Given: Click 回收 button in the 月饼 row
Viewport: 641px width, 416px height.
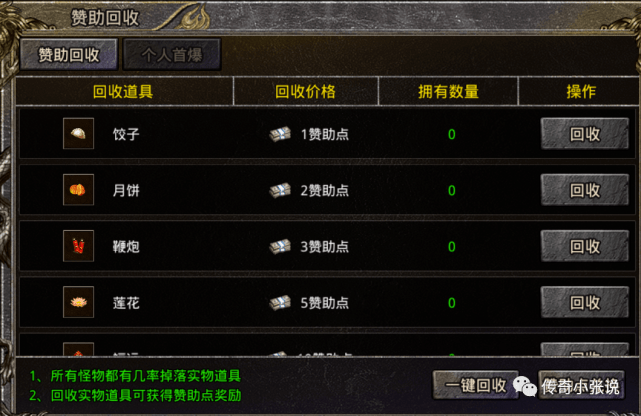Looking at the screenshot, I should pyautogui.click(x=585, y=190).
